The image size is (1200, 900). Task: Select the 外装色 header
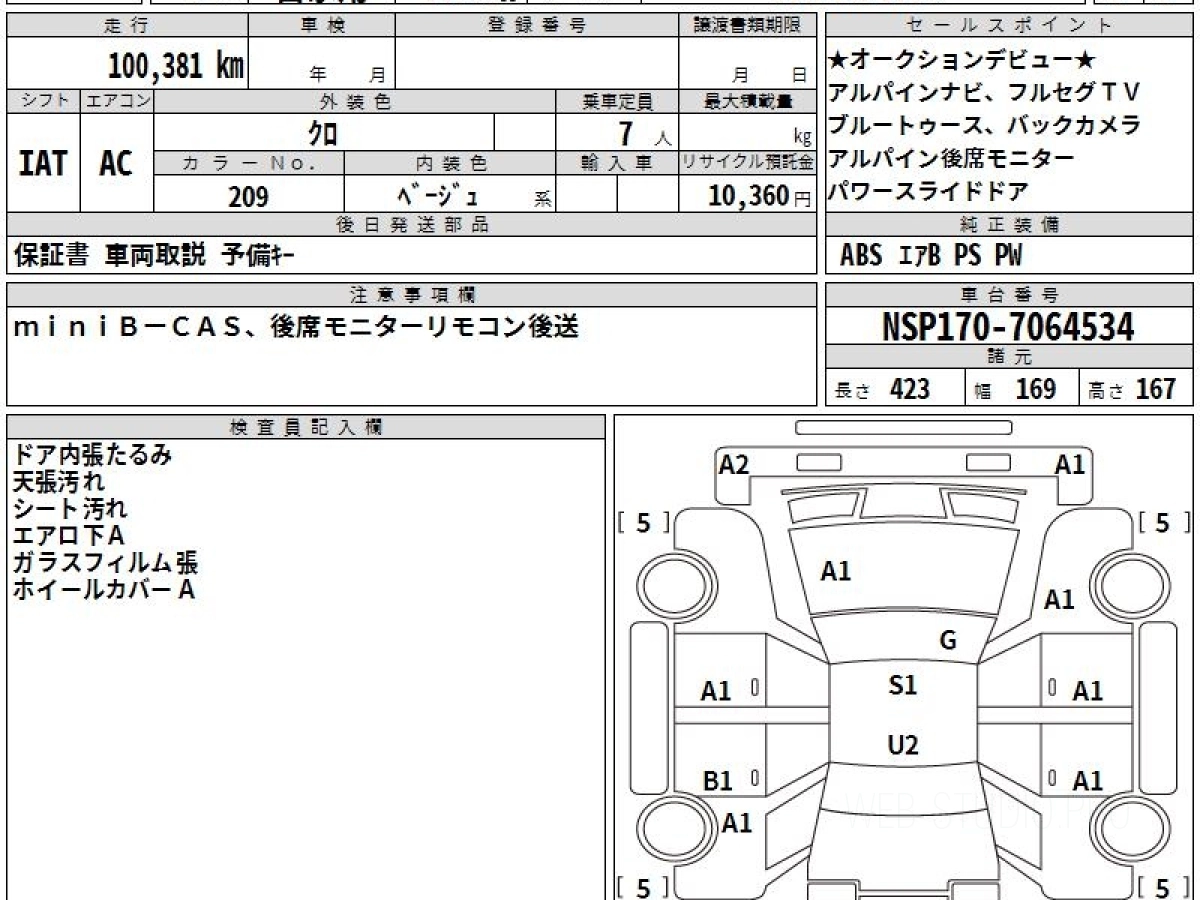pyautogui.click(x=355, y=101)
